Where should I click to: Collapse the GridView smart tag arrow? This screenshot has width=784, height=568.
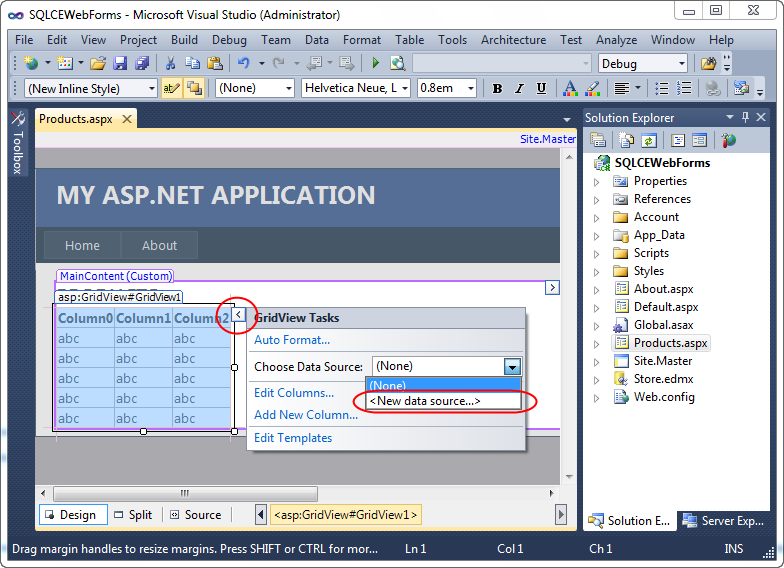pyautogui.click(x=238, y=314)
